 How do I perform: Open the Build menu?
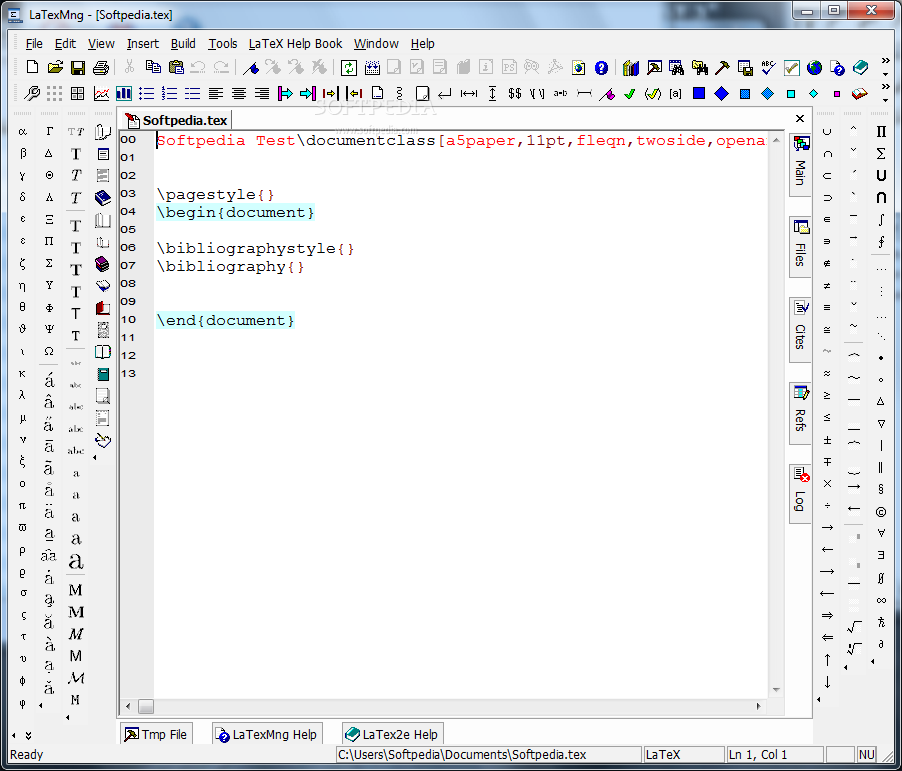[183, 44]
